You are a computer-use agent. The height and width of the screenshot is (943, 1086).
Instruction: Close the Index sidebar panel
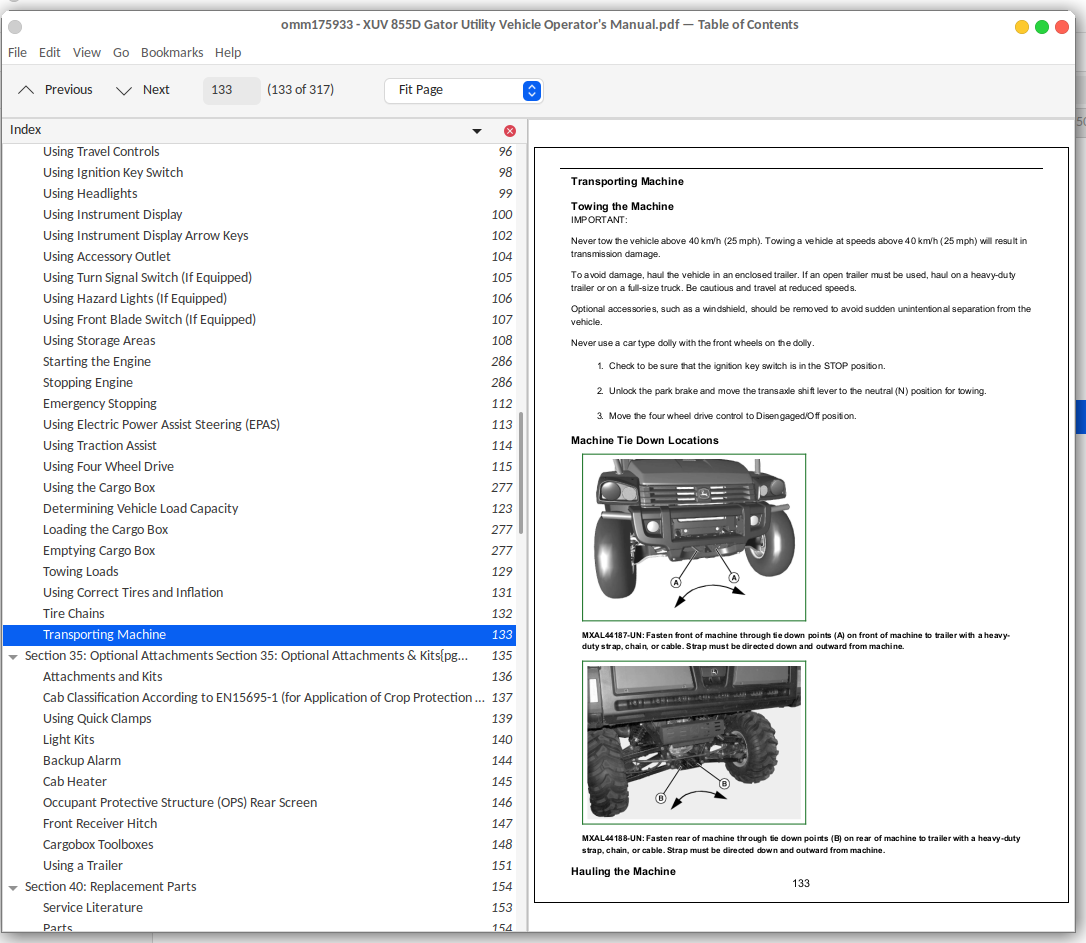tap(510, 131)
